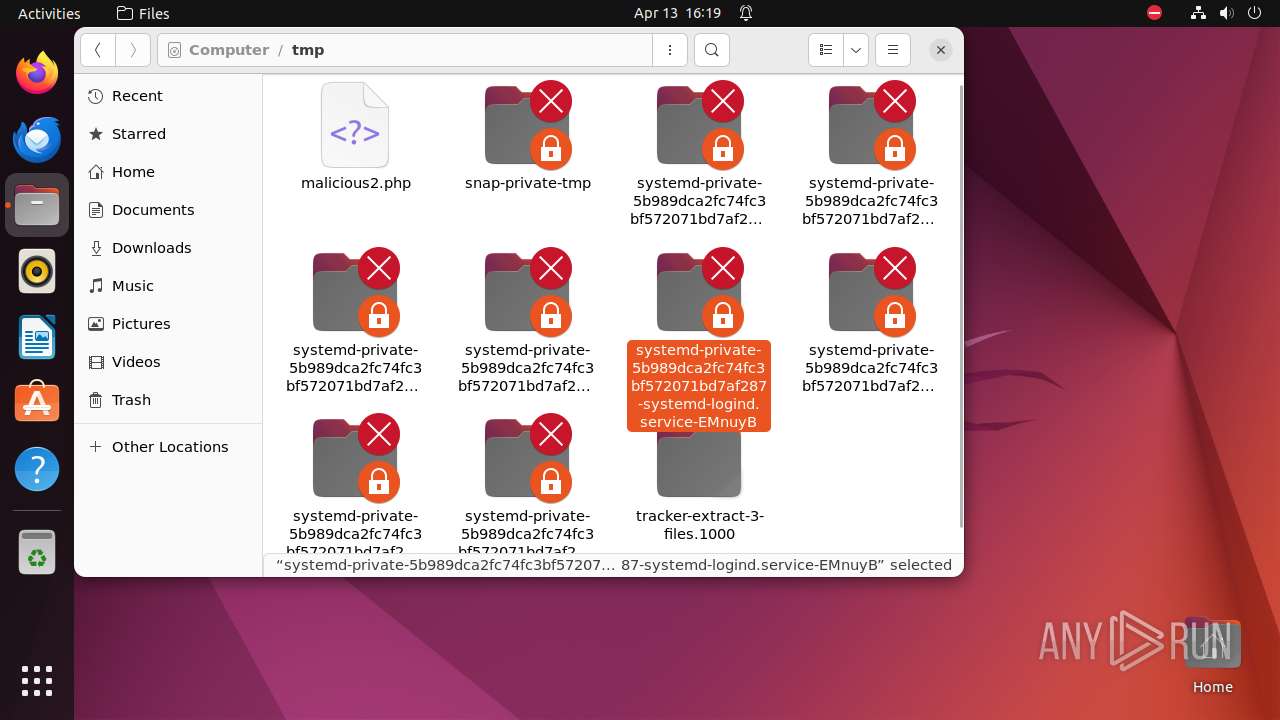Select the tracker-extract-3-files.1000 folder
Image resolution: width=1280 pixels, height=720 pixels.
[699, 465]
